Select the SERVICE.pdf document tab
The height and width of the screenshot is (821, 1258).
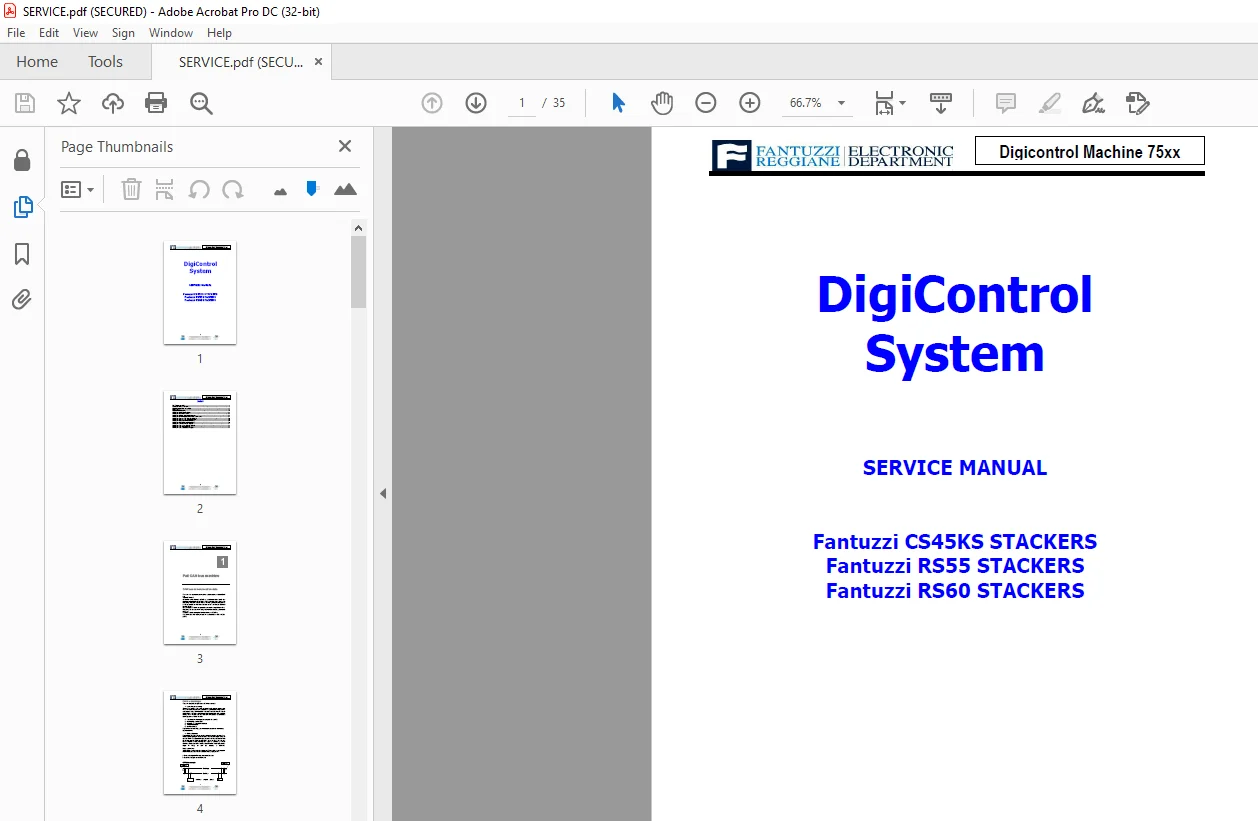241,62
